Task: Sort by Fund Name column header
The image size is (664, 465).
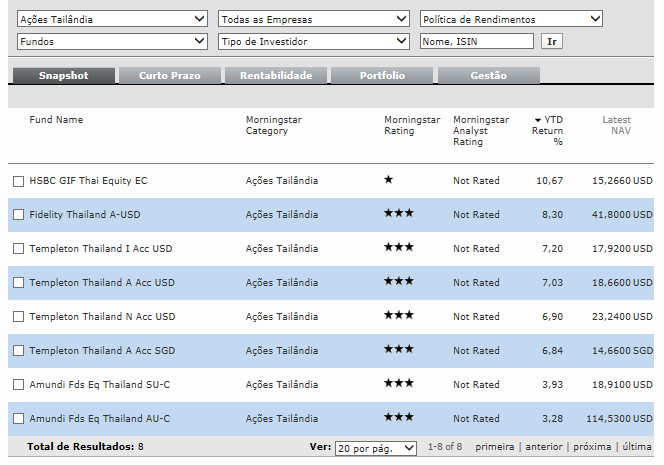Action: (56, 120)
